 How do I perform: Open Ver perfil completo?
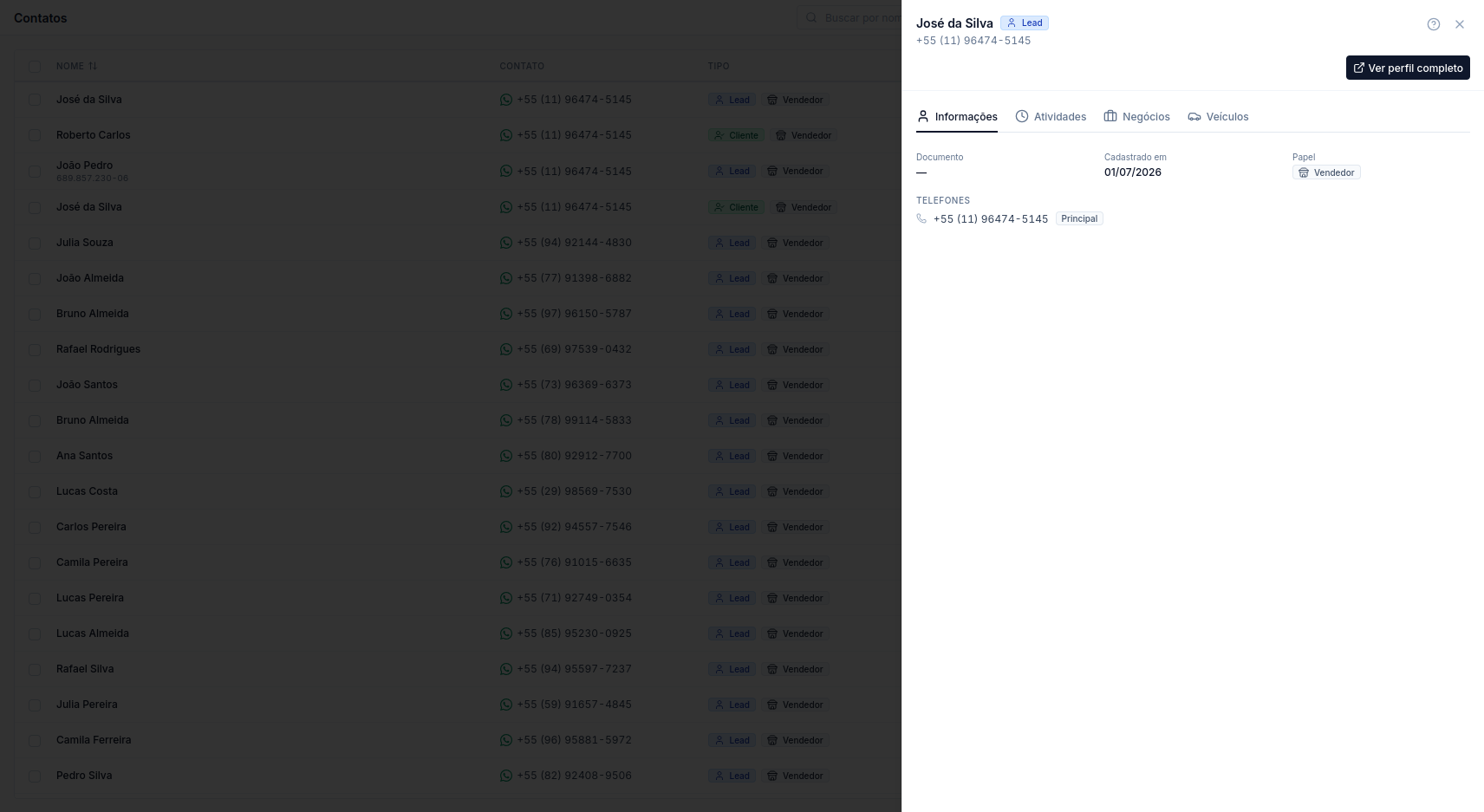point(1408,68)
